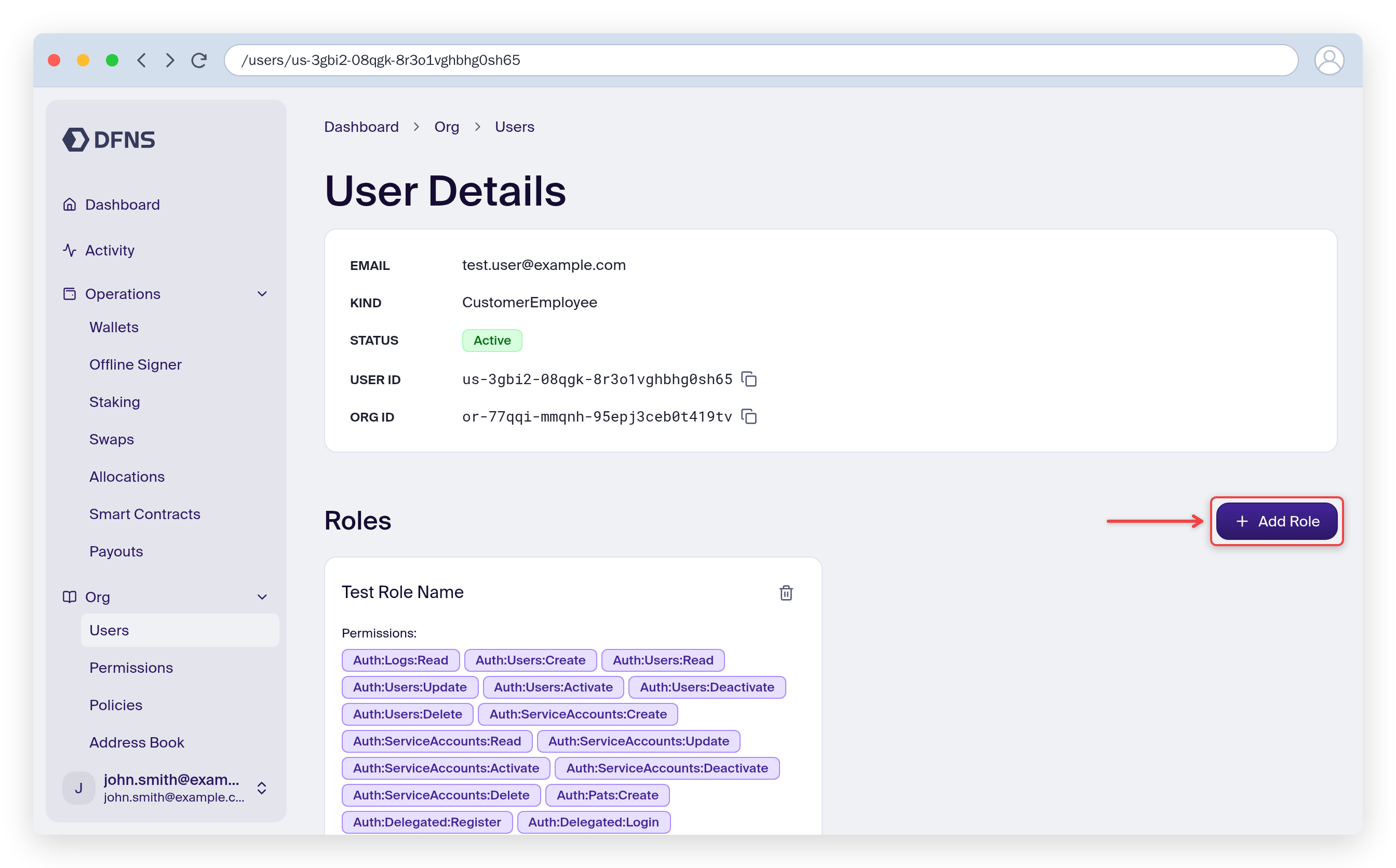Click the Operations wallet icon
1396x868 pixels.
(x=70, y=294)
